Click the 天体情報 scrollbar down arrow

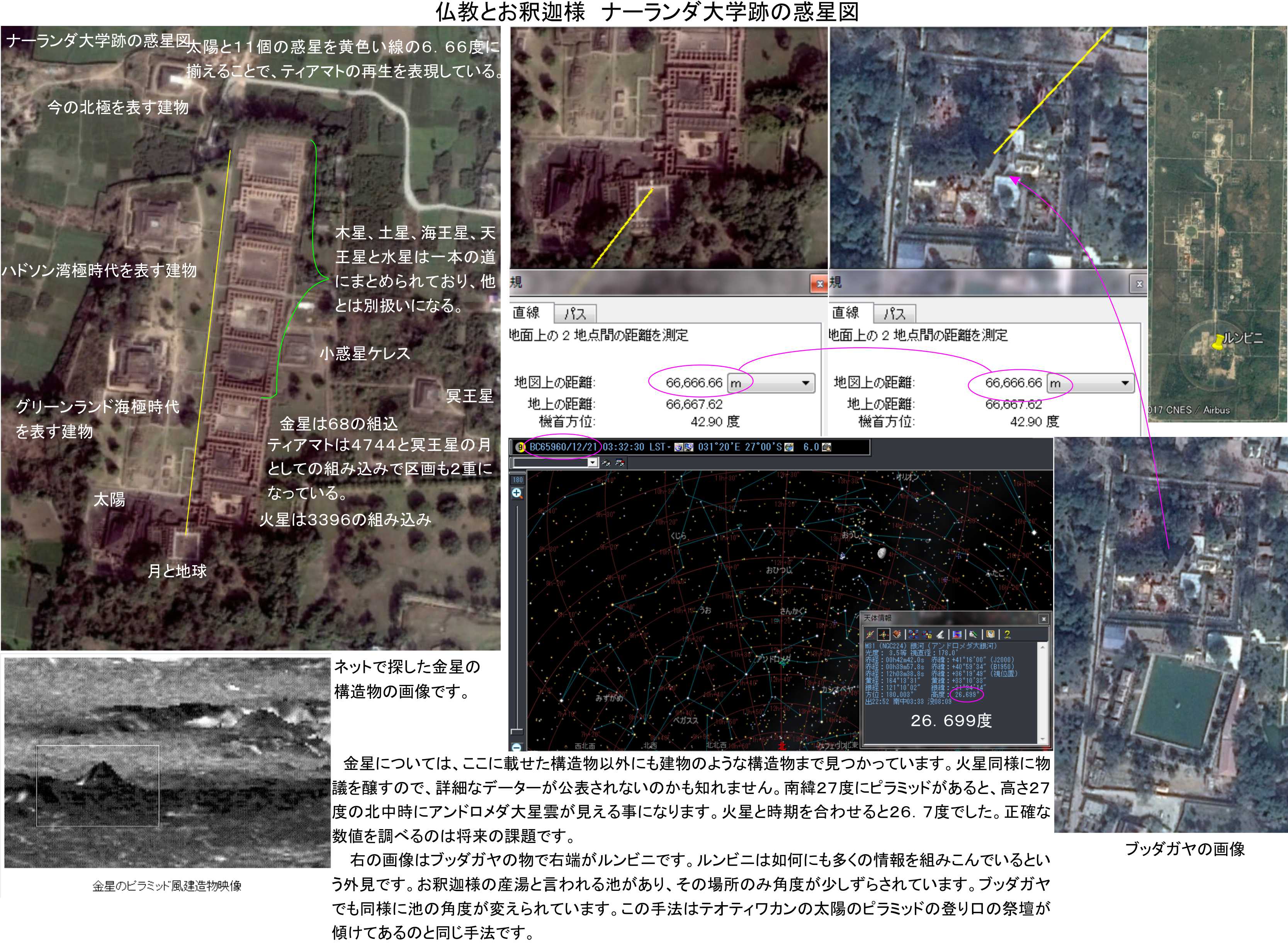[x=1043, y=739]
